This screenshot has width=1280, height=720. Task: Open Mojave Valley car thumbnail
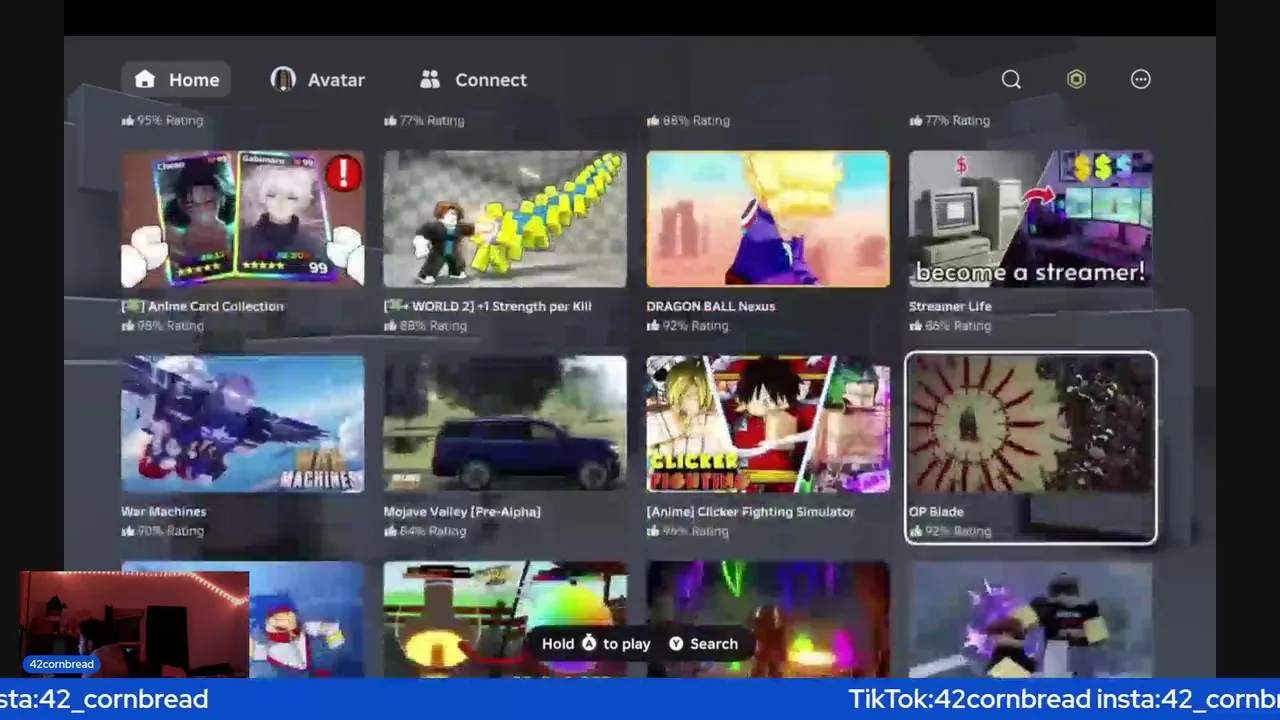[505, 424]
